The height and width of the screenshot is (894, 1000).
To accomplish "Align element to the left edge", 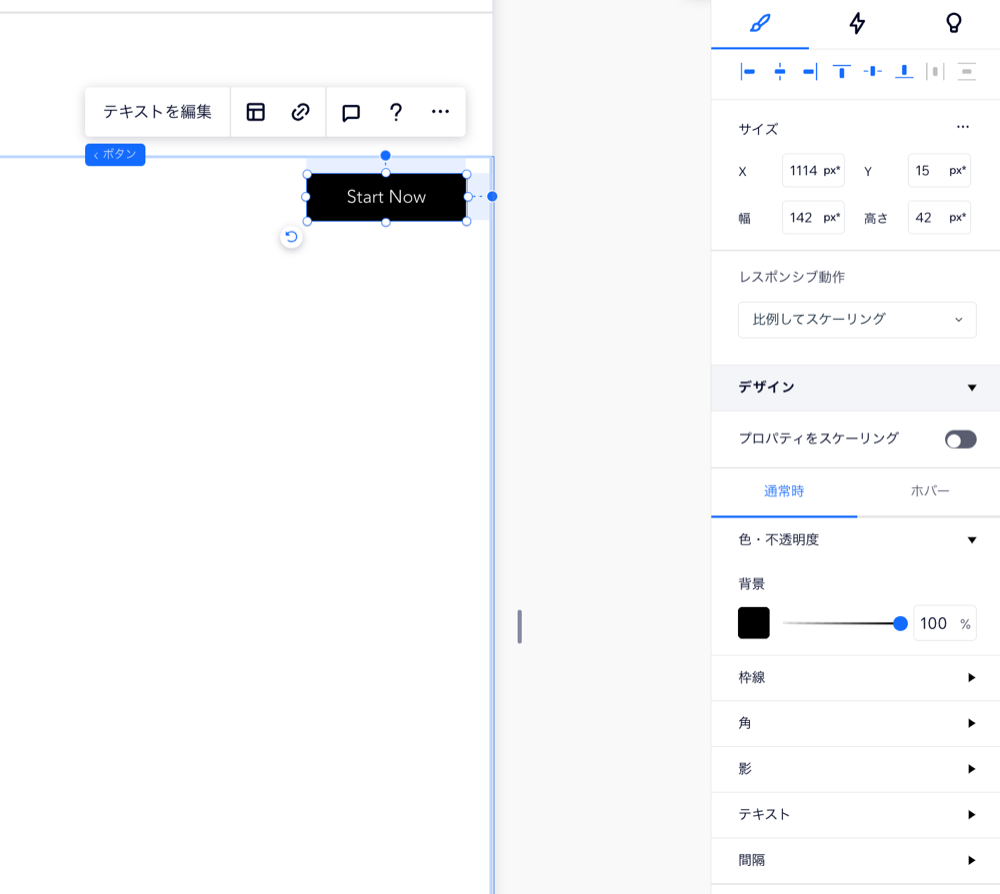I will click(748, 71).
